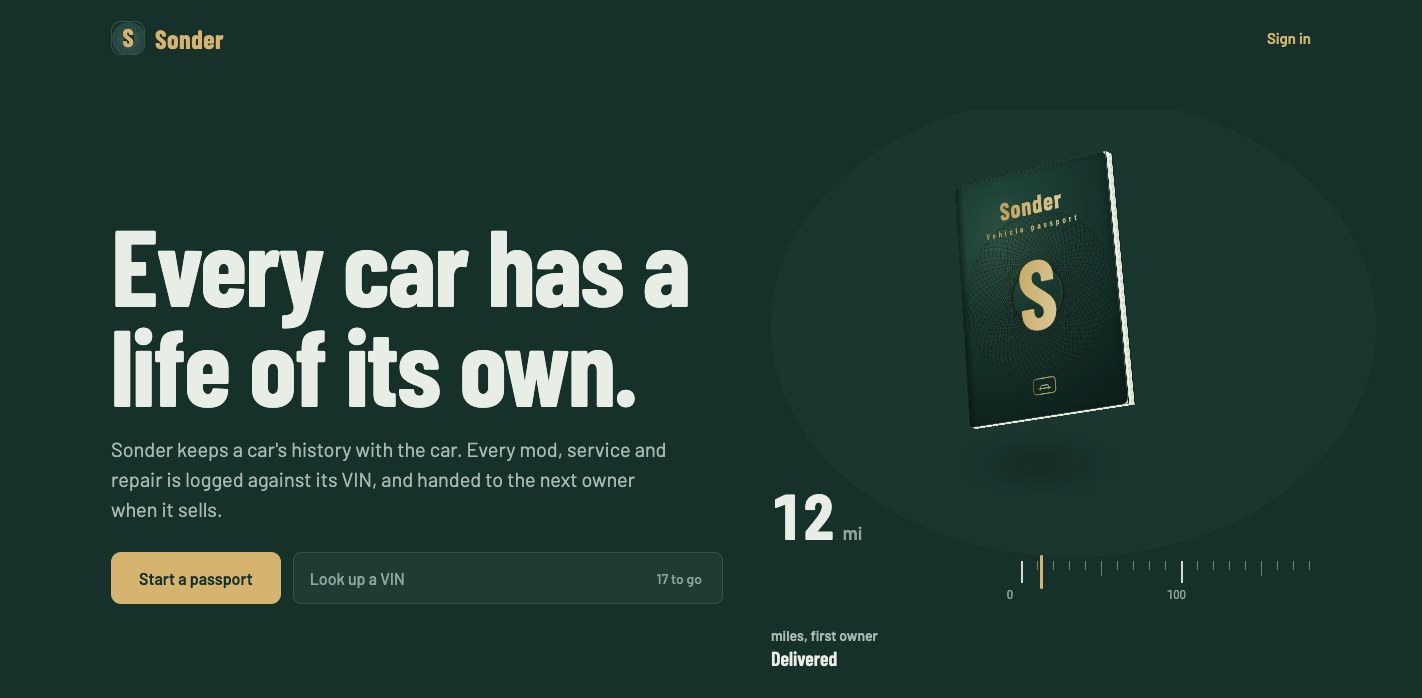1422x698 pixels.
Task: Click the '17 to go' counter
Action: tap(679, 579)
